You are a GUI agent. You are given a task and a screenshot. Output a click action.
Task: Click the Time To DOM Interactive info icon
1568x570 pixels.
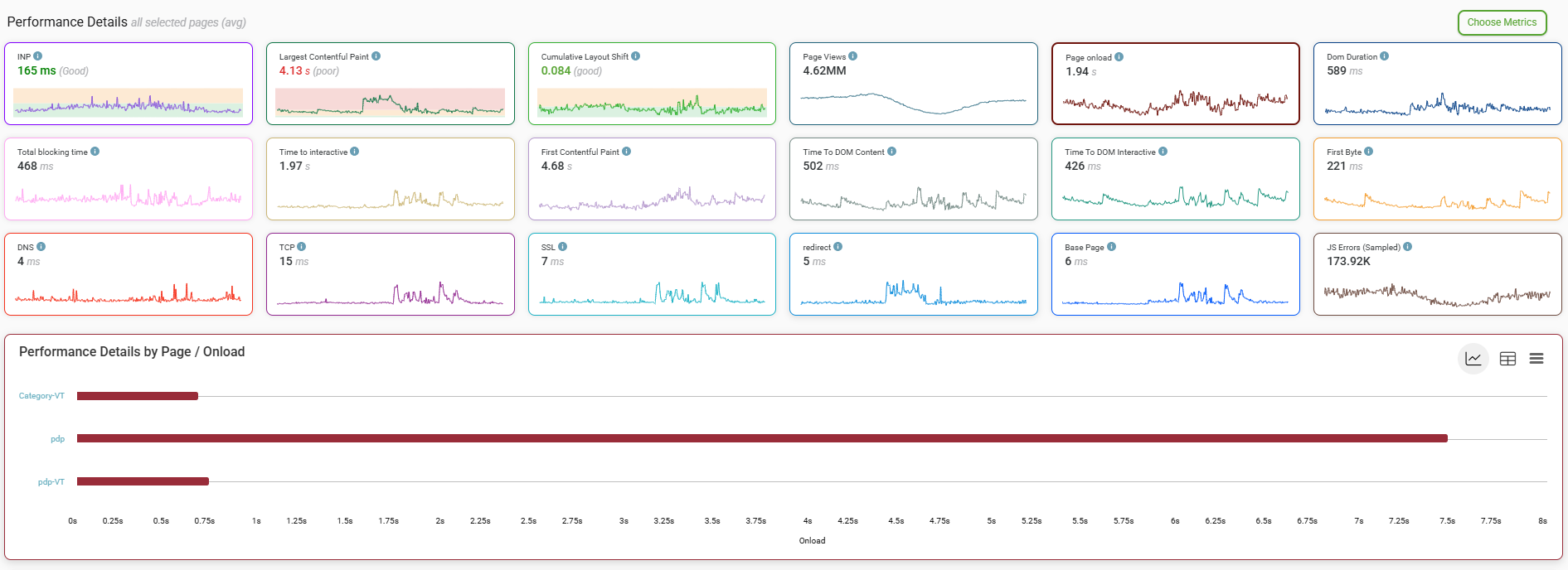pyautogui.click(x=1163, y=152)
